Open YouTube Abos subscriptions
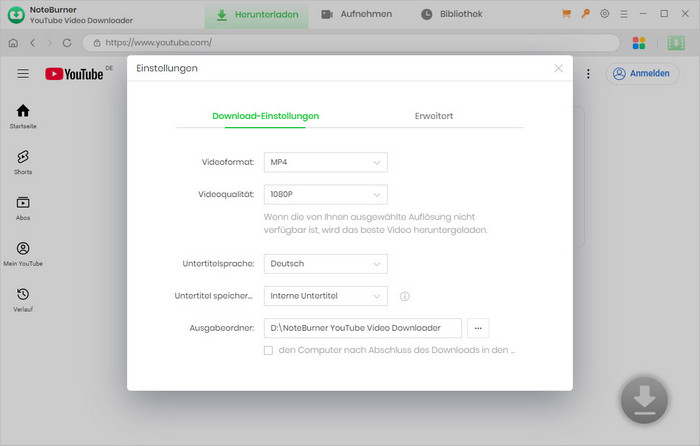This screenshot has height=446, width=700. click(23, 208)
